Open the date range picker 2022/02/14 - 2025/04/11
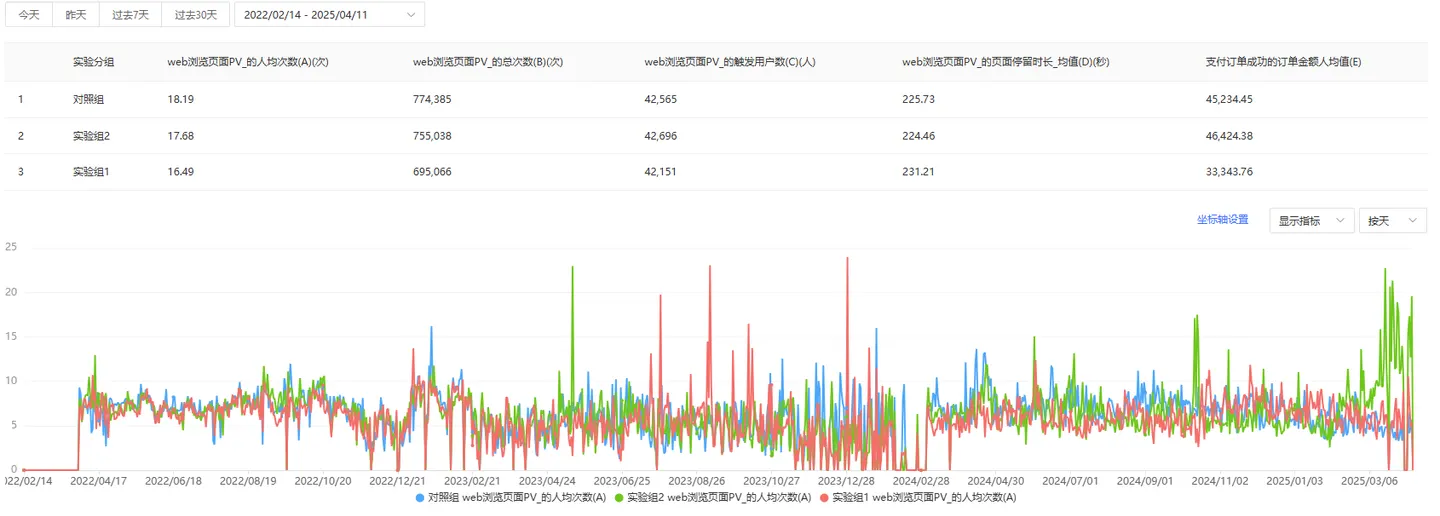 pyautogui.click(x=329, y=15)
